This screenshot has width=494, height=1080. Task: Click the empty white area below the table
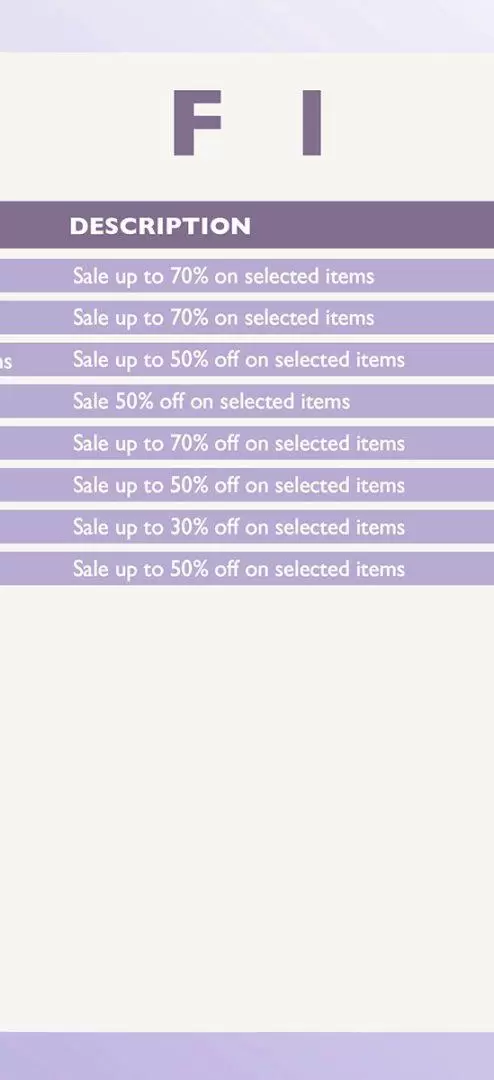coord(247,806)
